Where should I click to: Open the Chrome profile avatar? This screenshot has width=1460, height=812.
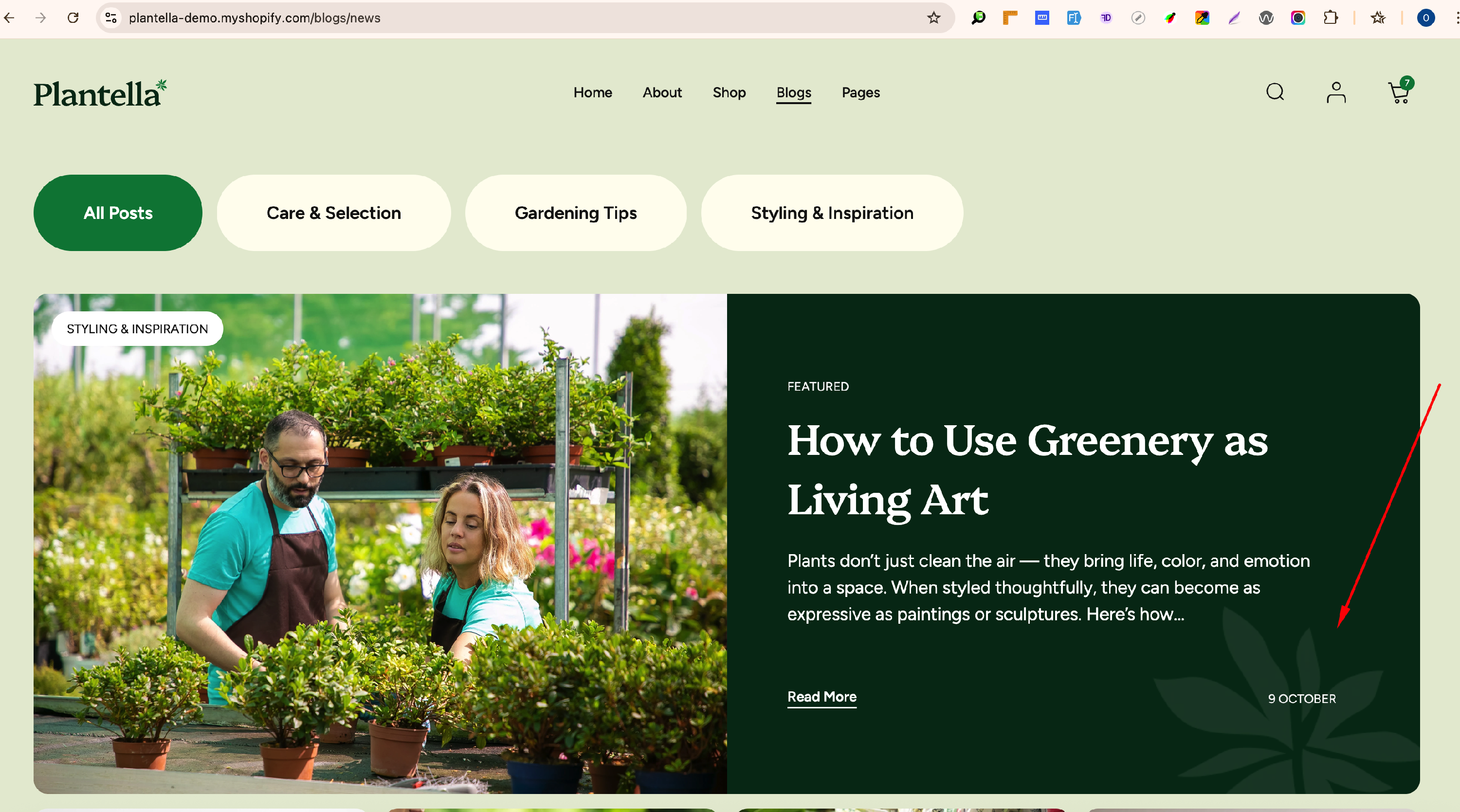pos(1425,18)
